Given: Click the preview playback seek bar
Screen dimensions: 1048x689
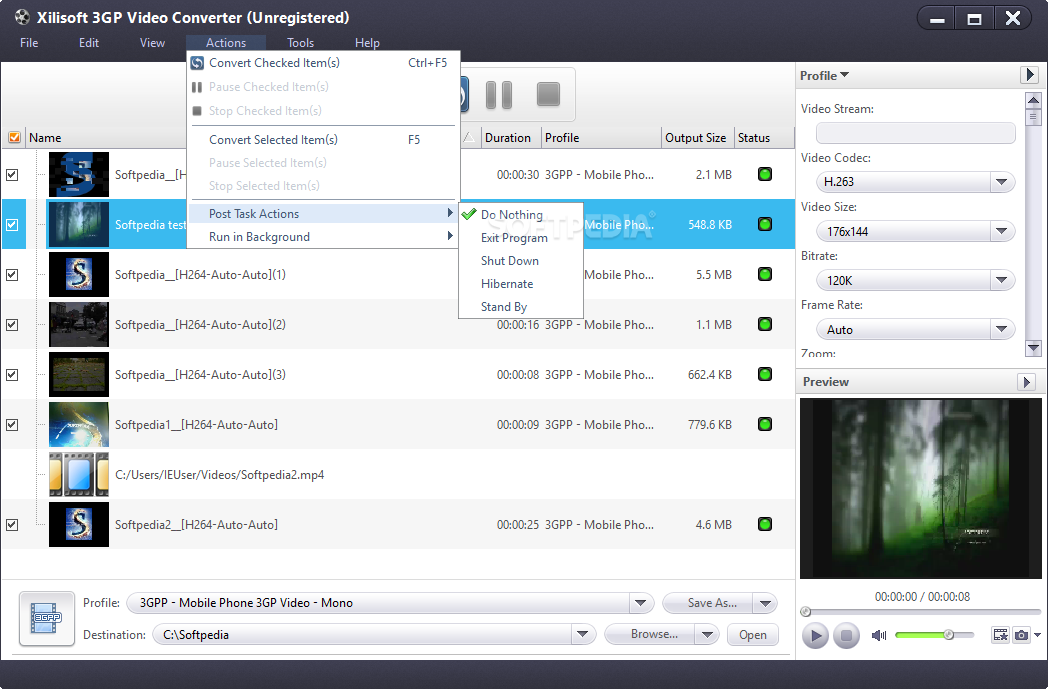Looking at the screenshot, I should (921, 611).
